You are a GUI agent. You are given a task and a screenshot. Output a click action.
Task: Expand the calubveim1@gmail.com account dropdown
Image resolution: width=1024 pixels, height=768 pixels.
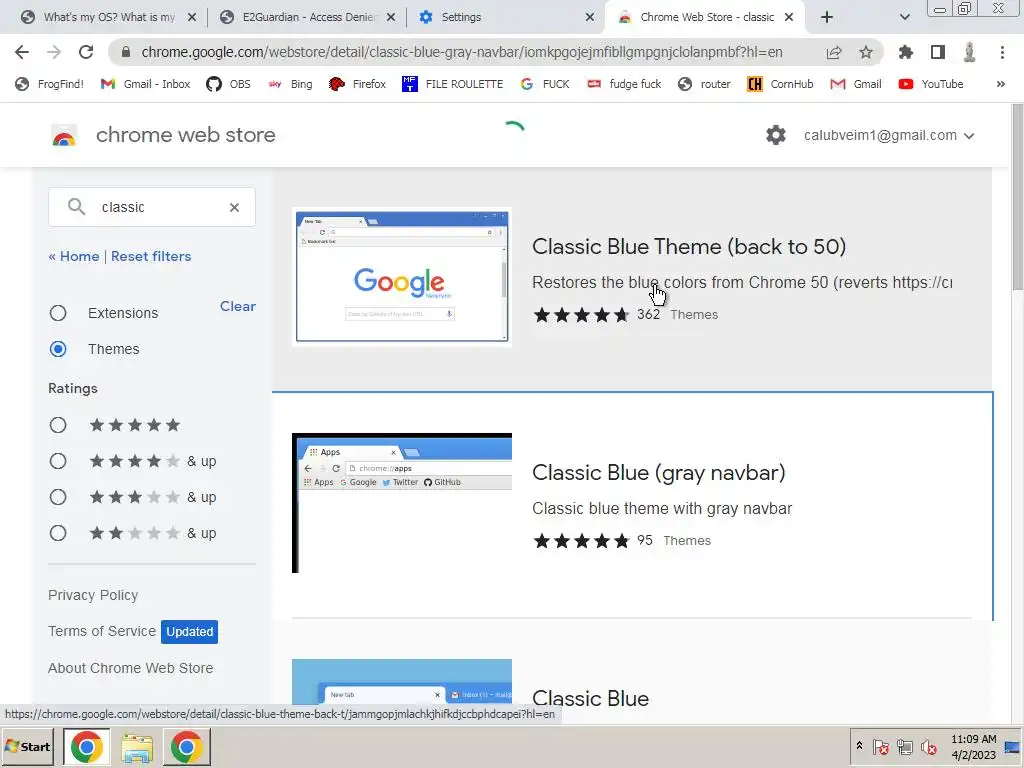tap(889, 135)
